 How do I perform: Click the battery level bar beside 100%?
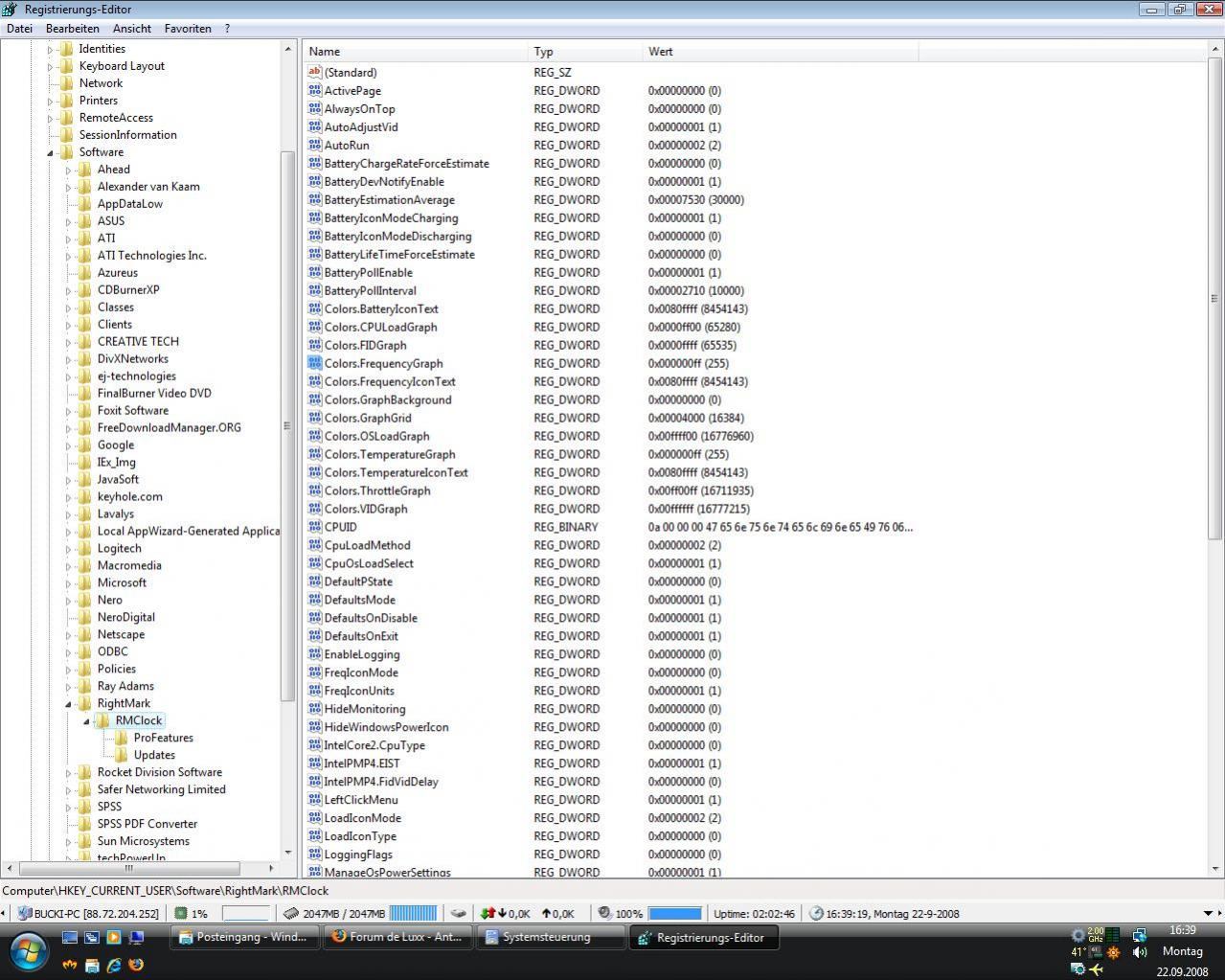point(675,913)
